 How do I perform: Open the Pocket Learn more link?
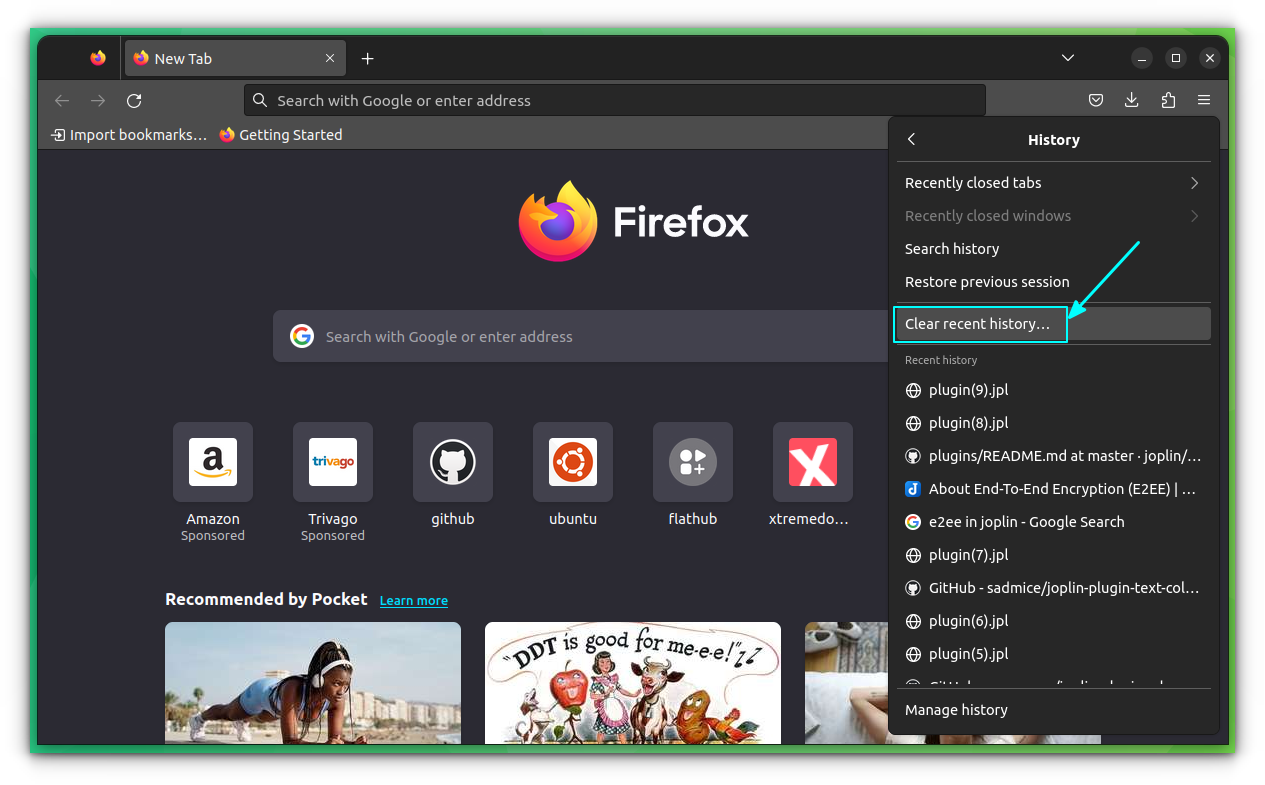tap(413, 600)
